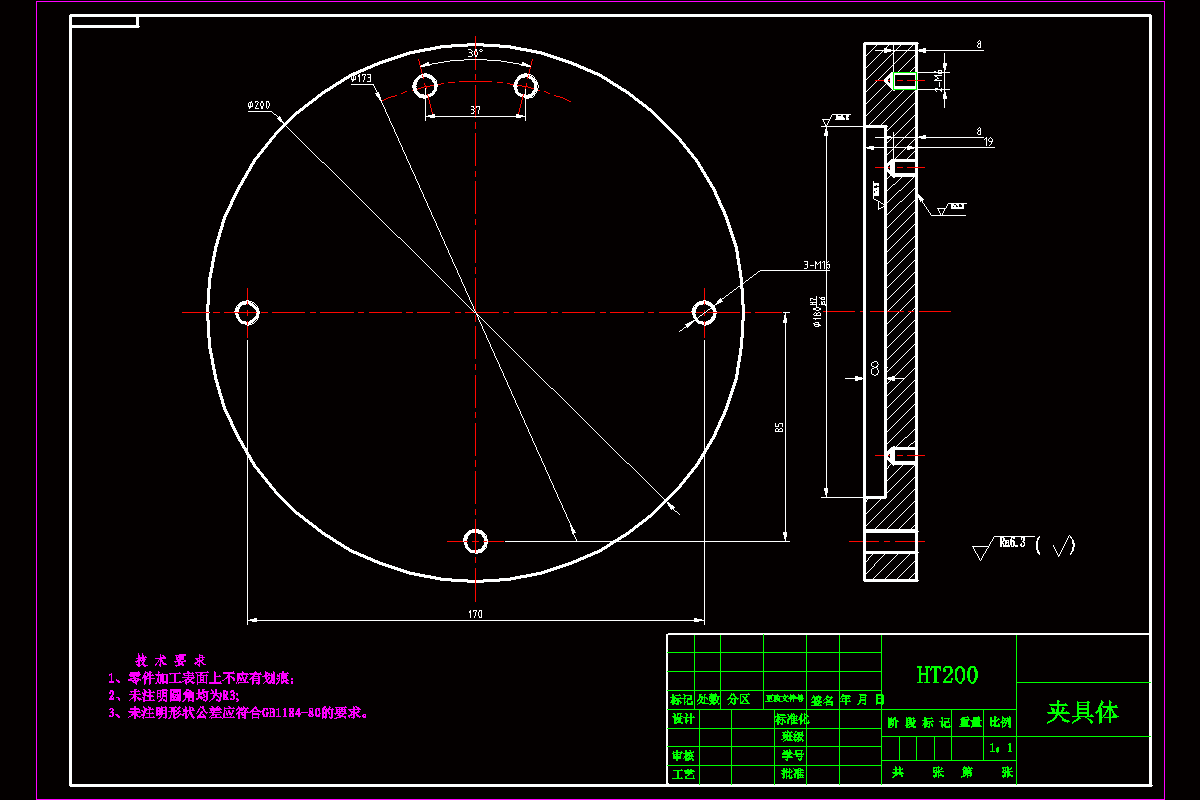1200x800 pixels.
Task: Select the 学号 label in title block
Action: pos(792,756)
